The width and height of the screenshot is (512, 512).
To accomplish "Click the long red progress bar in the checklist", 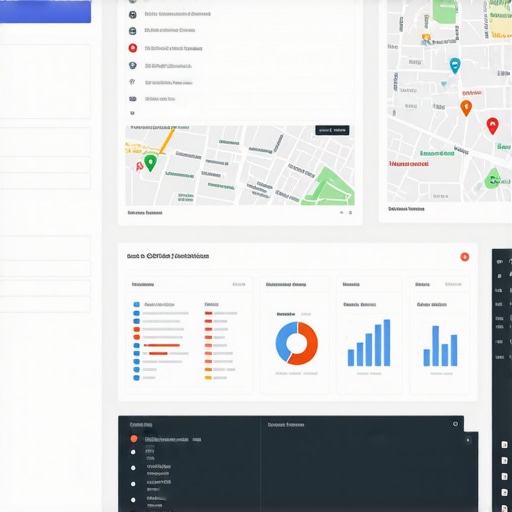I will [x=162, y=345].
